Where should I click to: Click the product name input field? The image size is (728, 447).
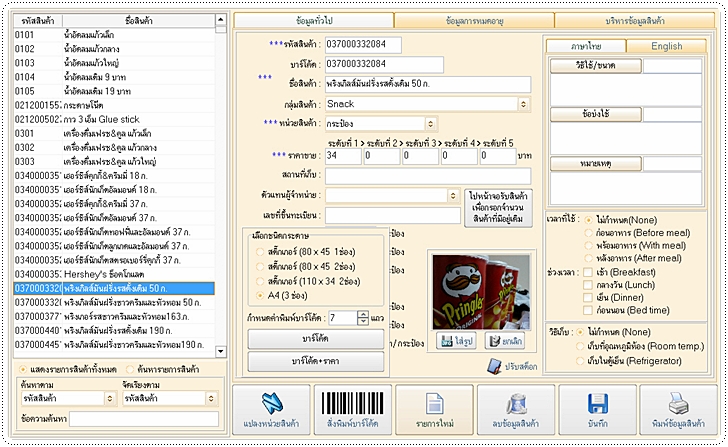pos(428,84)
